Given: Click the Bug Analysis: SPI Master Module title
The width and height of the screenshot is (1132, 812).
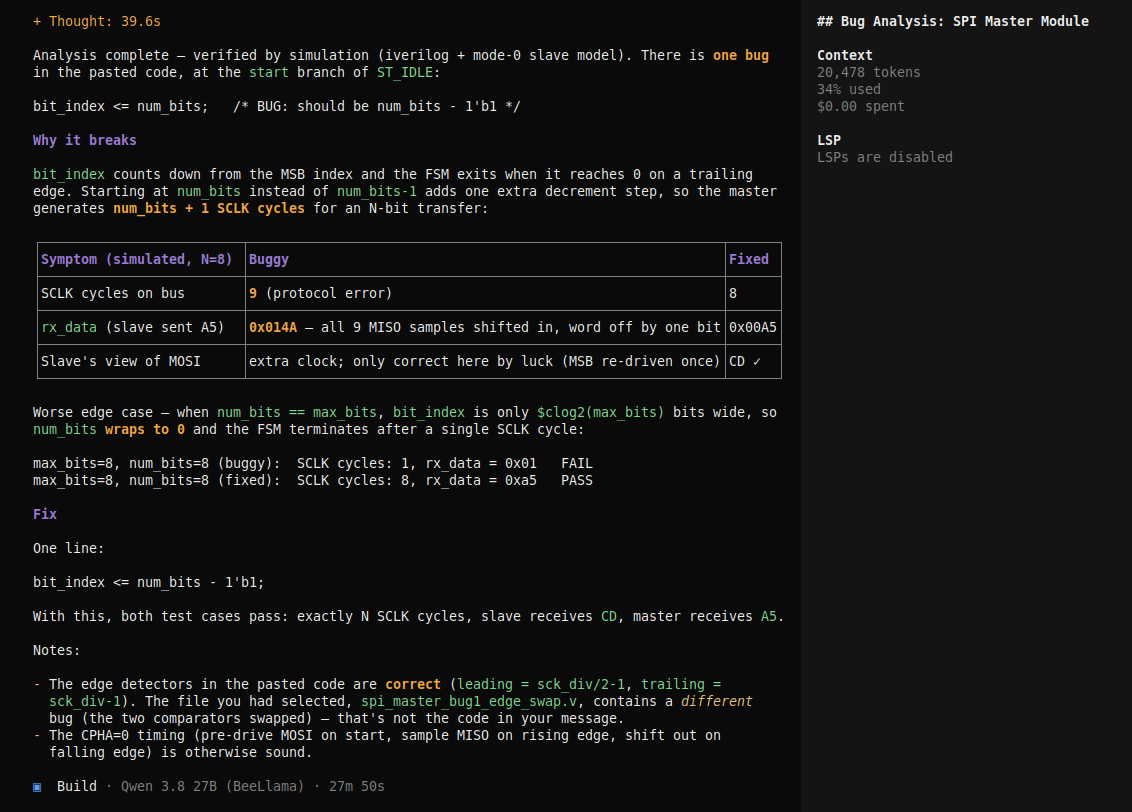Looking at the screenshot, I should tap(953, 22).
